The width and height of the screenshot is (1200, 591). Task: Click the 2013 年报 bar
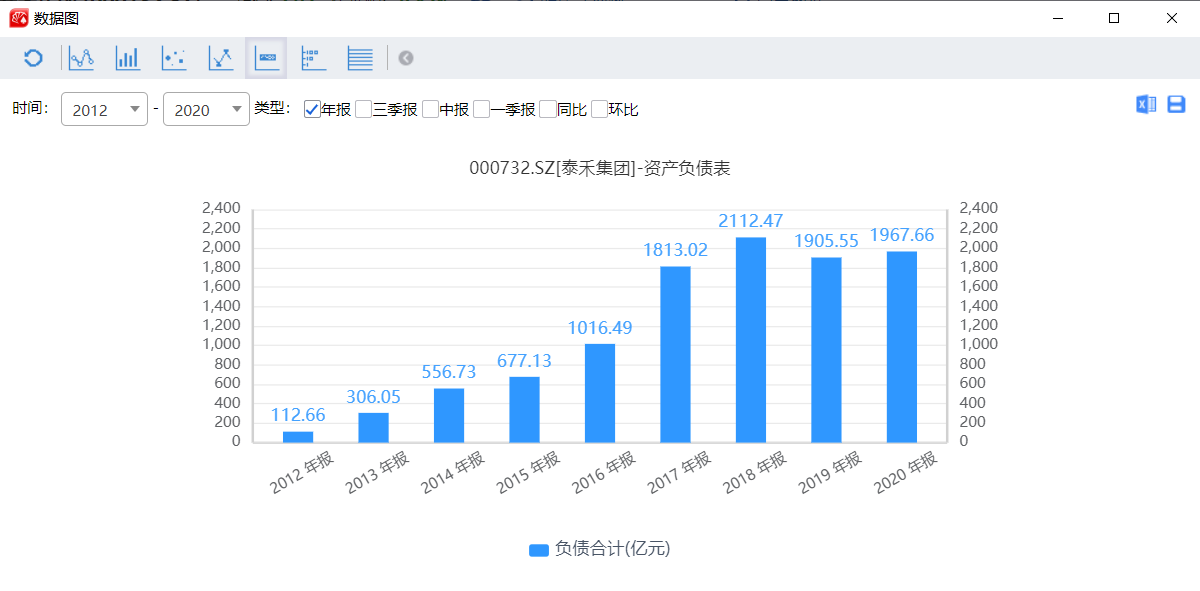point(373,427)
